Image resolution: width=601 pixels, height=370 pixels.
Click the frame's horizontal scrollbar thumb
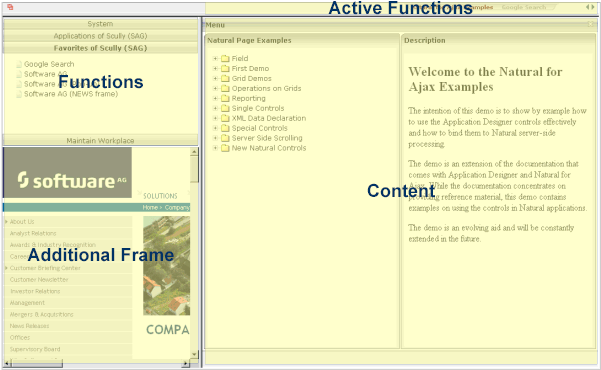36,363
